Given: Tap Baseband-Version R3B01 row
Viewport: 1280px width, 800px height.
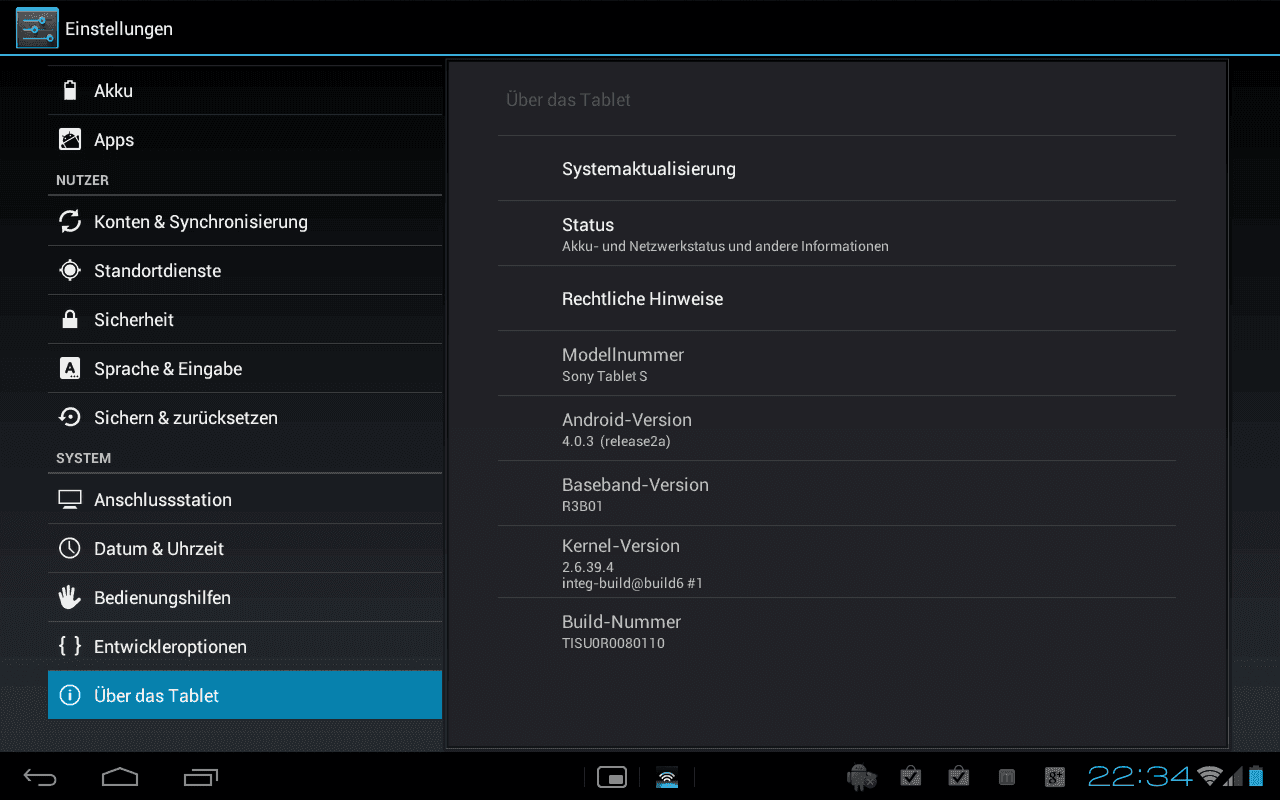Looking at the screenshot, I should point(837,494).
